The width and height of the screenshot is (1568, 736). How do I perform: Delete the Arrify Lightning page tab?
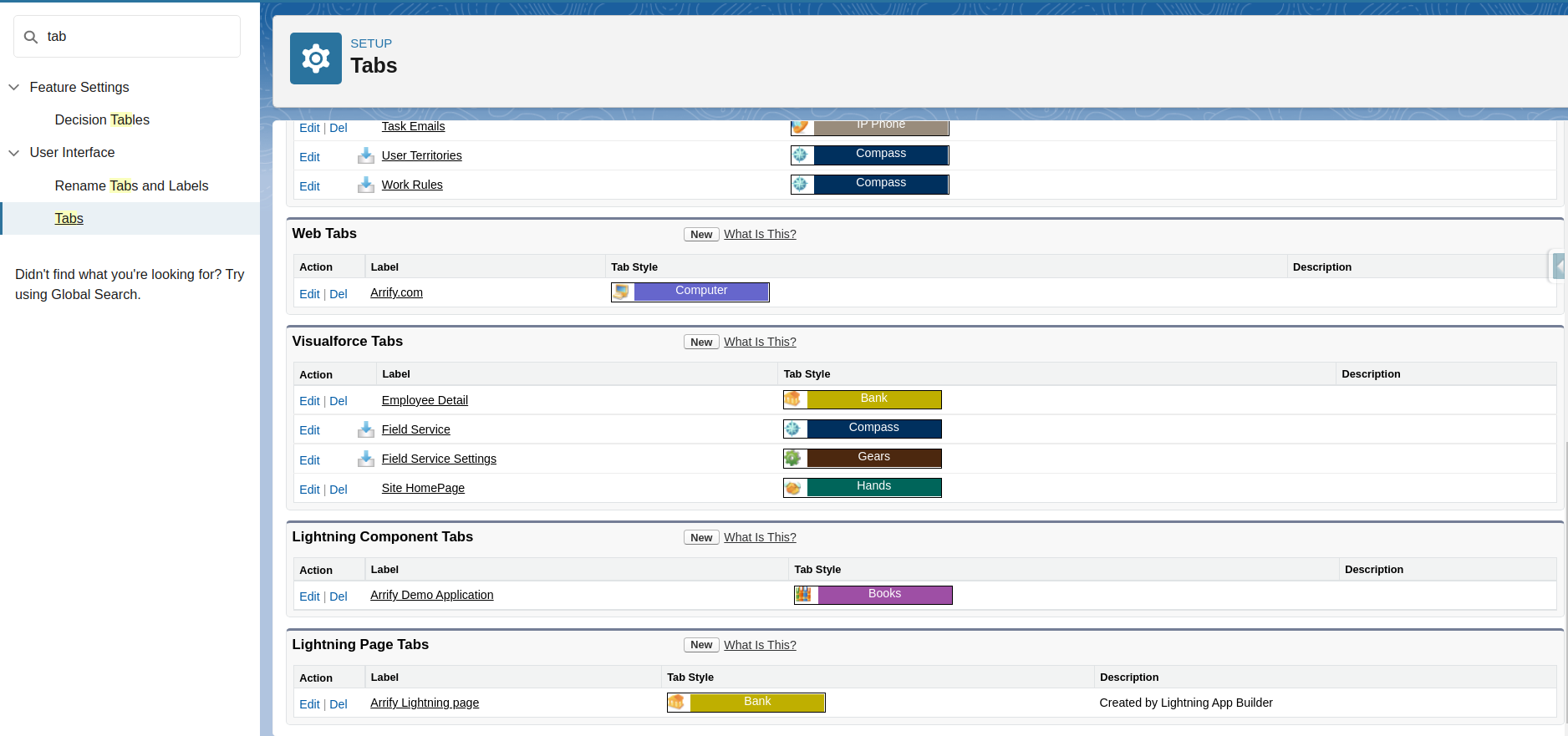[x=339, y=704]
